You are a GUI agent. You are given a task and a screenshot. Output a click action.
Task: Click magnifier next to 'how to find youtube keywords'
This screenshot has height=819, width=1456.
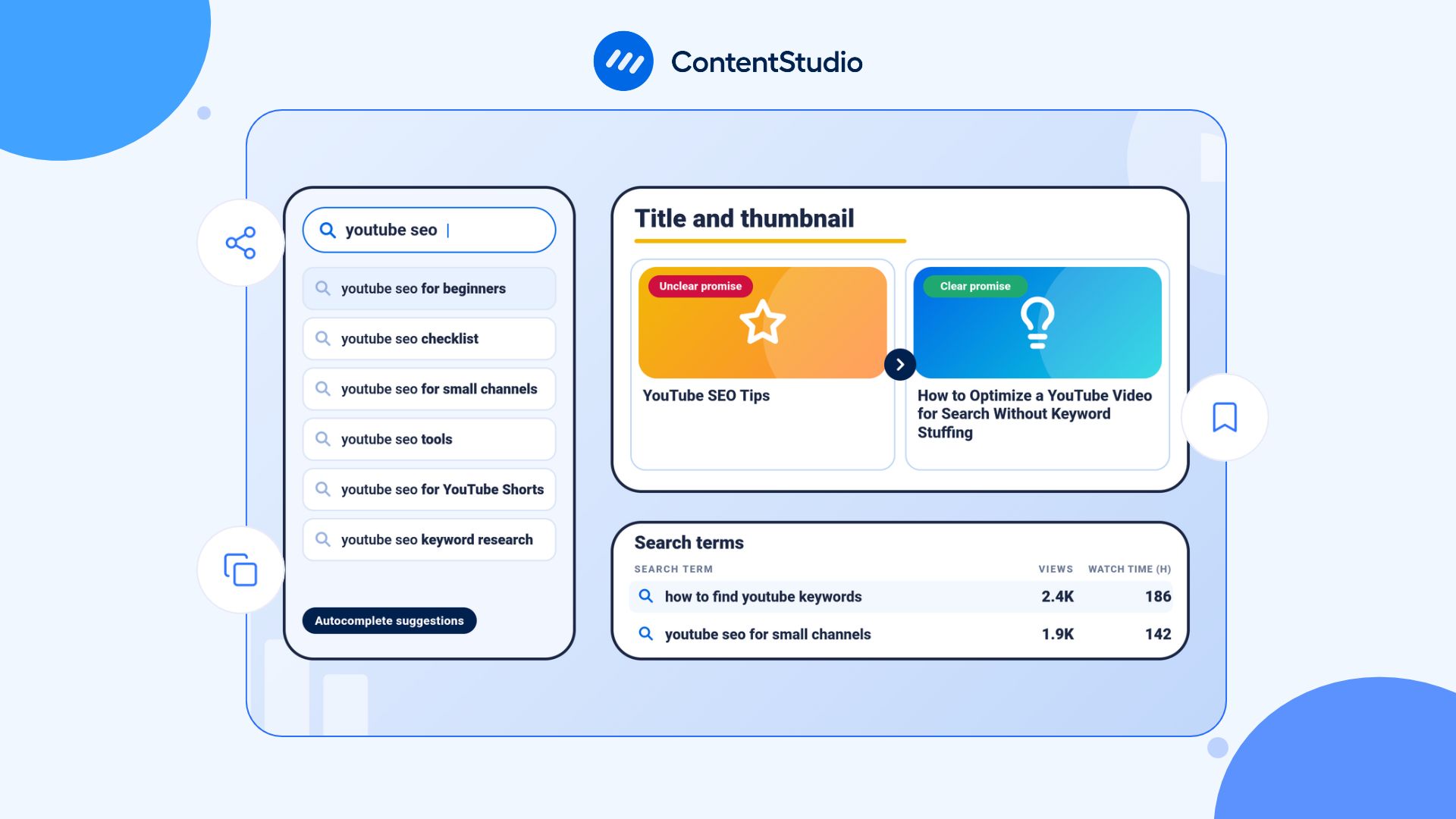(x=646, y=596)
